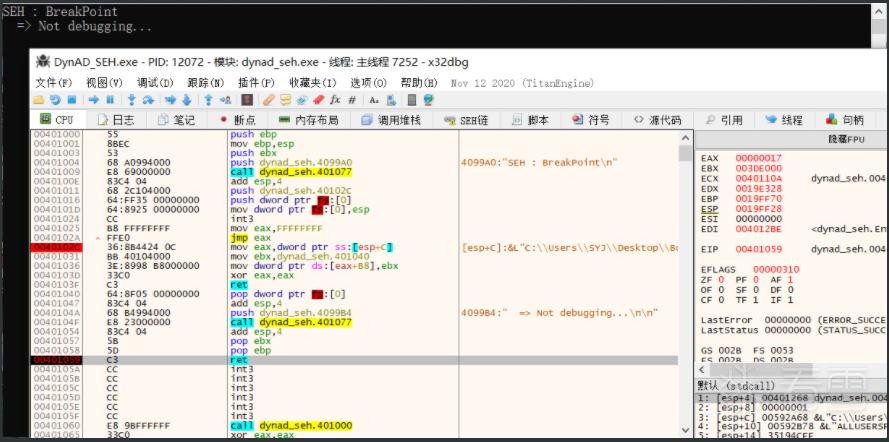Click the ZF flag value
Image resolution: width=889 pixels, height=442 pixels.
point(722,280)
